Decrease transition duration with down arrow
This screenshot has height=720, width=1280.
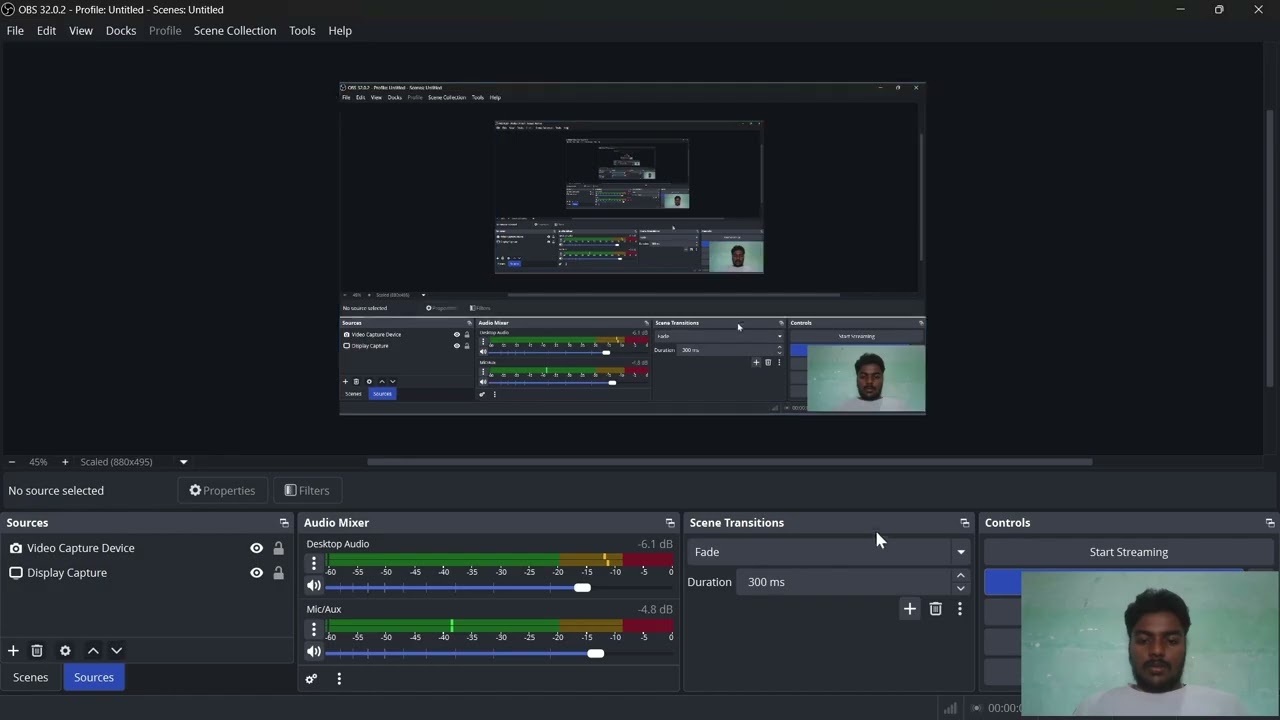[x=961, y=588]
